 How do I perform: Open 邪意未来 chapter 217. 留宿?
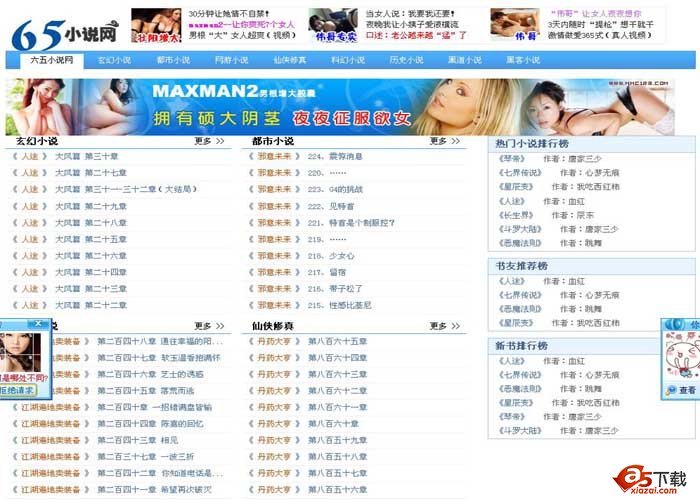click(x=327, y=272)
